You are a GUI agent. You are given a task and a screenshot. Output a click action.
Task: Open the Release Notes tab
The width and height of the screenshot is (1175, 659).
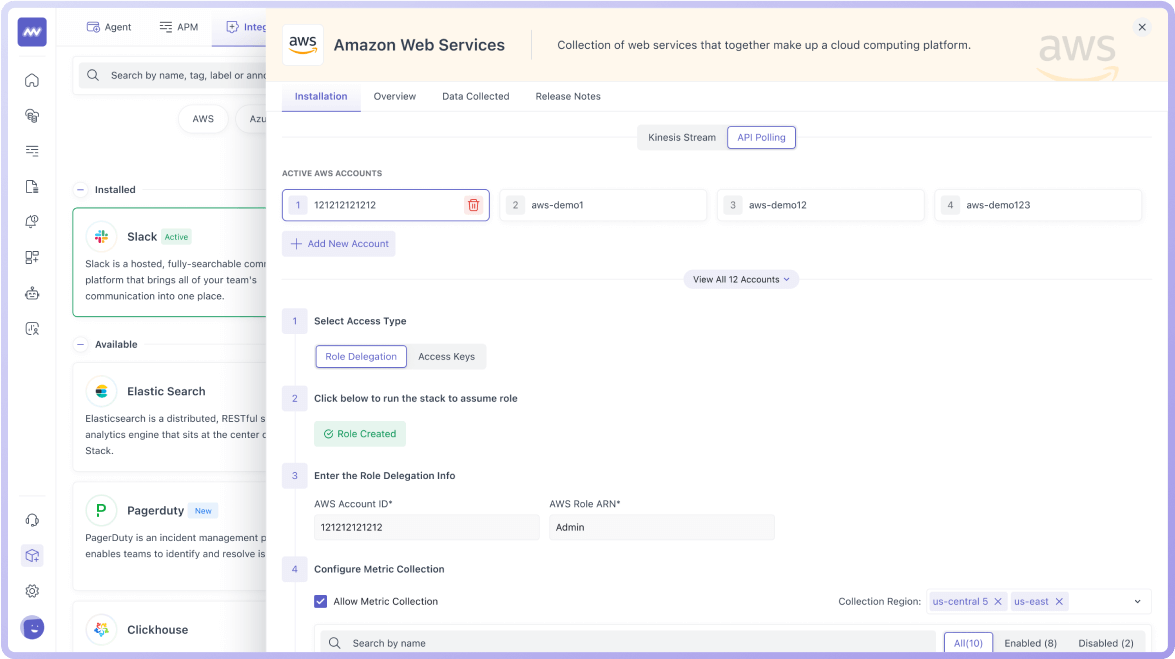568,97
